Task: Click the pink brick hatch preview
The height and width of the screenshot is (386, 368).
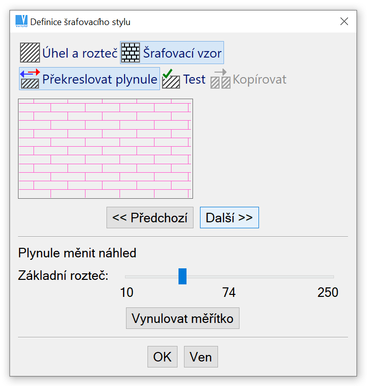Action: click(105, 148)
